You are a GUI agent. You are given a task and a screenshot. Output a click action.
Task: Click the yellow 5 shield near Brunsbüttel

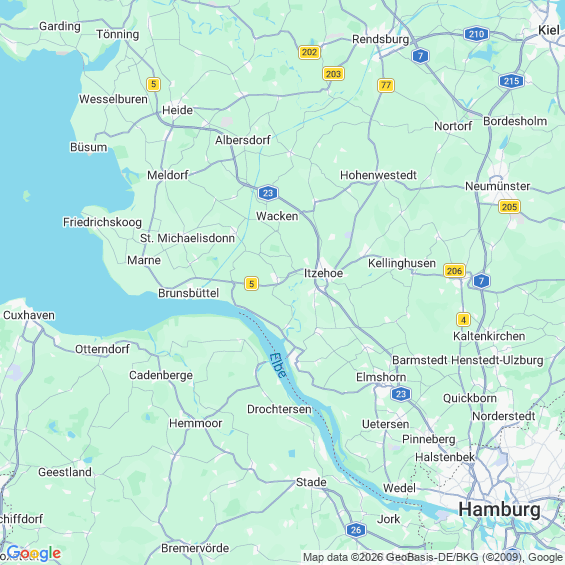pos(251,284)
